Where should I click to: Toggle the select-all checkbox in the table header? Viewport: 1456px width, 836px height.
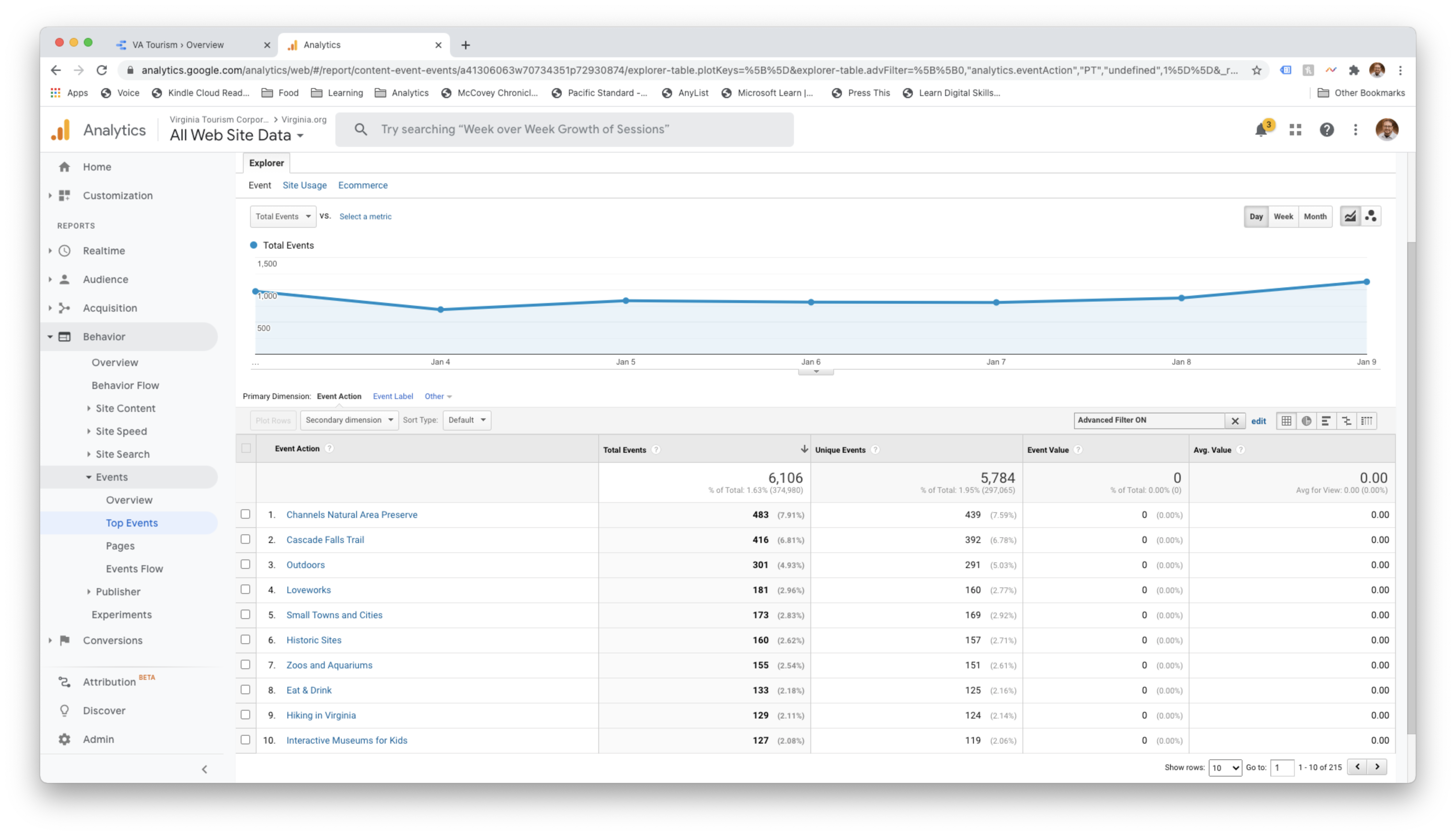point(245,448)
